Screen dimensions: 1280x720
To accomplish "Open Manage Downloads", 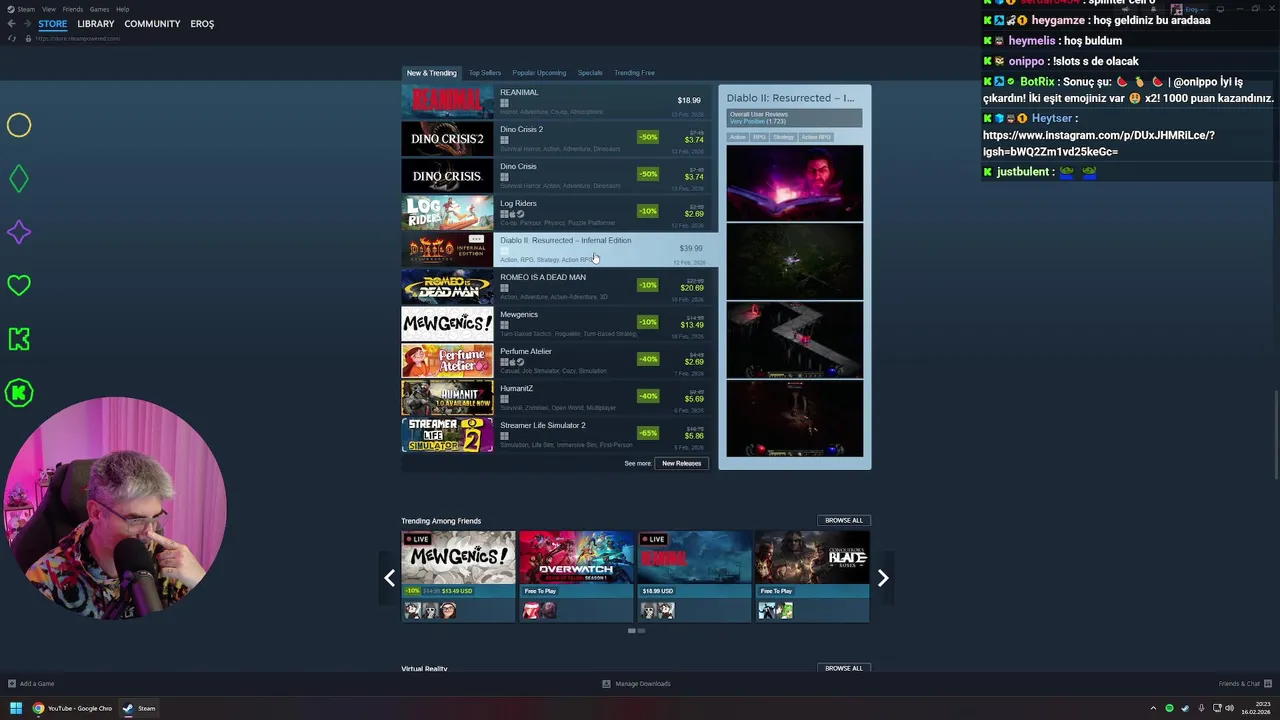I will click(636, 684).
